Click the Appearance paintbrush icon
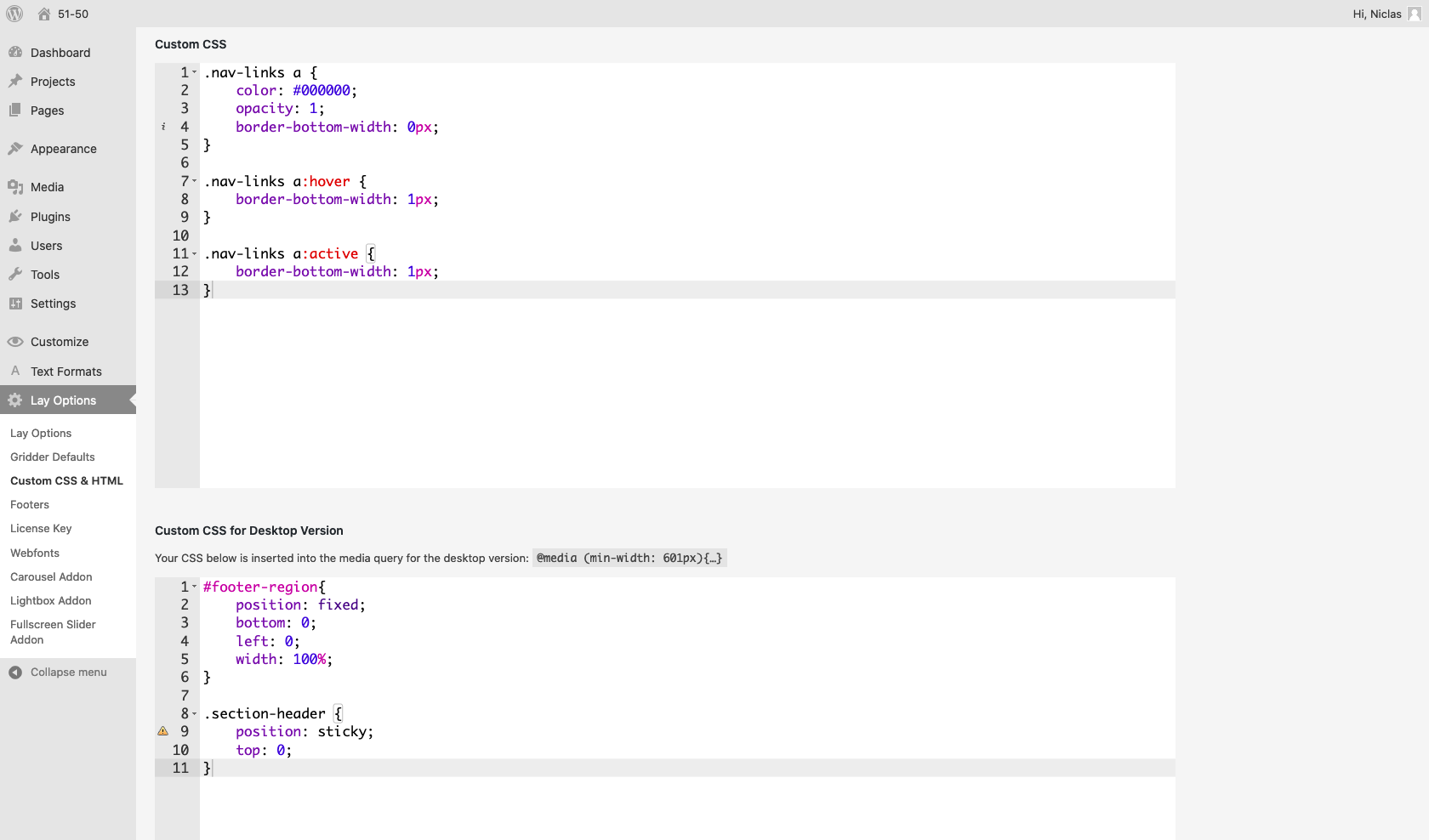Viewport: 1429px width, 840px height. point(14,148)
